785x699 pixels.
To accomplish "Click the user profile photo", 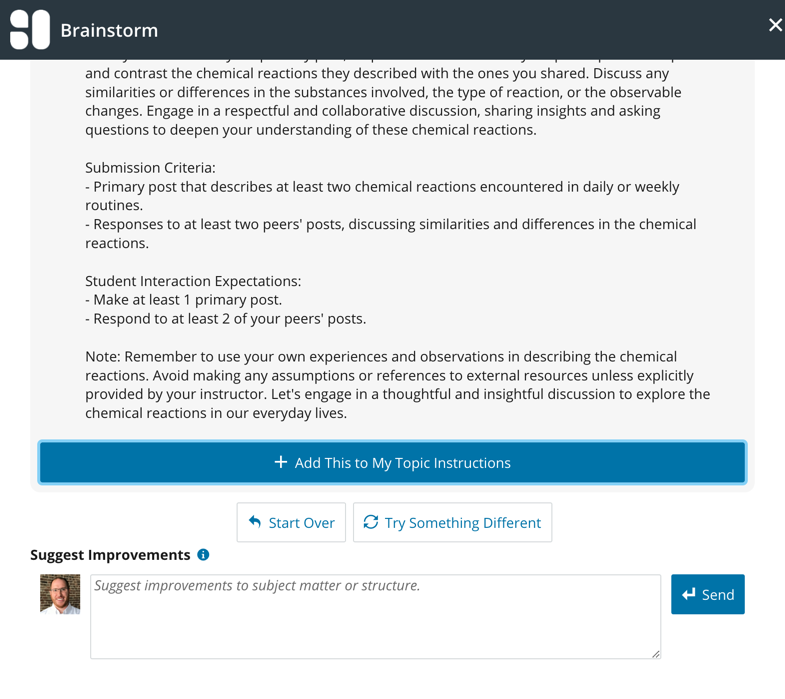I will [x=60, y=594].
